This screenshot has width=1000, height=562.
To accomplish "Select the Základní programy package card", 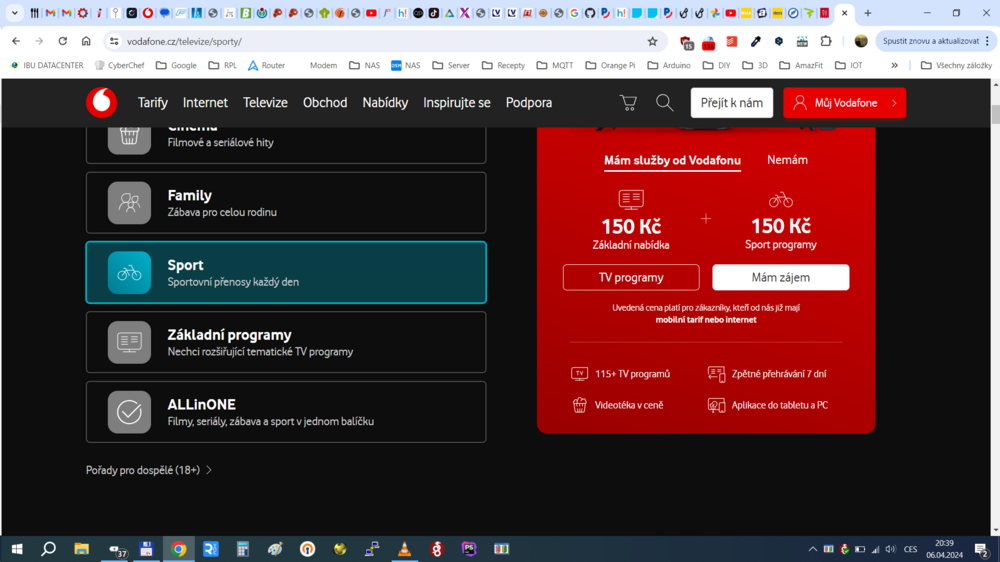I will [x=286, y=343].
